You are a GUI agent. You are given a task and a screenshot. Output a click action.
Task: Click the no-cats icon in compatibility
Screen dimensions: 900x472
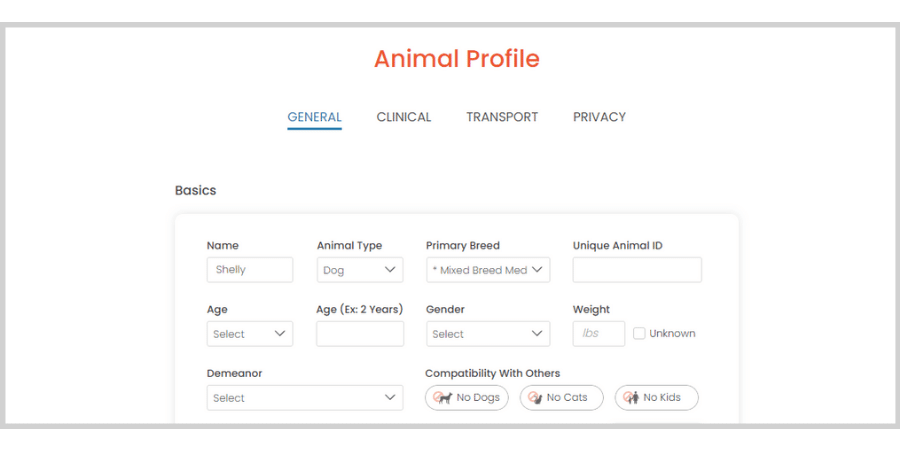[536, 397]
